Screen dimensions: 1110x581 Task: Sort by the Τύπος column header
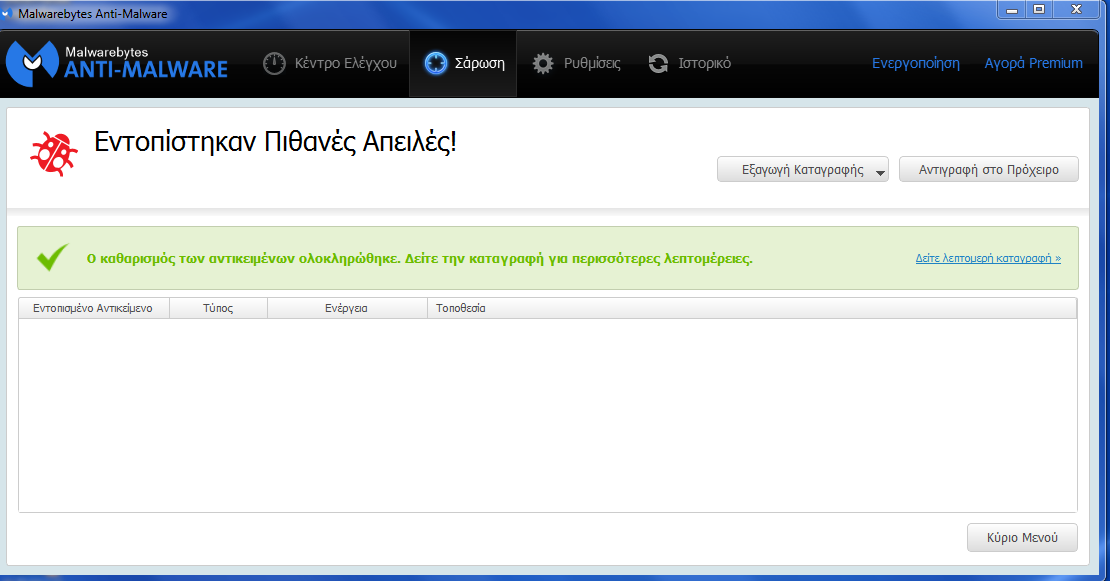point(218,309)
